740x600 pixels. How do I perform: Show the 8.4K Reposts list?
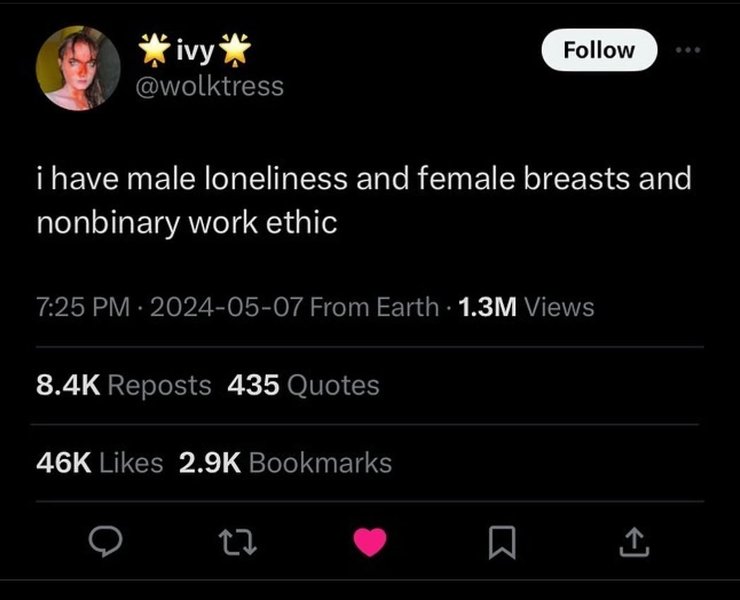(x=123, y=385)
